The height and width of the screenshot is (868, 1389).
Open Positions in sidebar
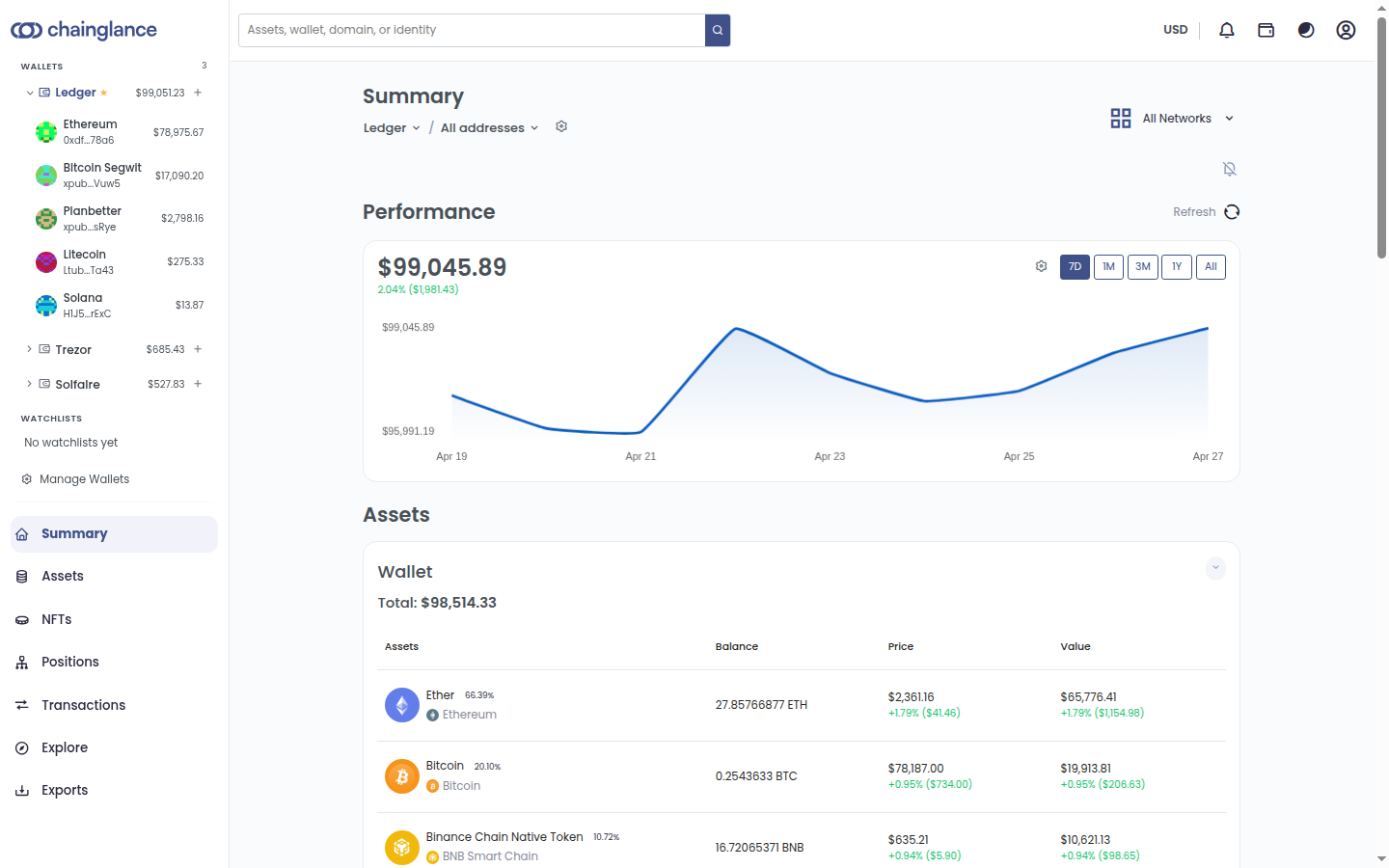(114, 663)
